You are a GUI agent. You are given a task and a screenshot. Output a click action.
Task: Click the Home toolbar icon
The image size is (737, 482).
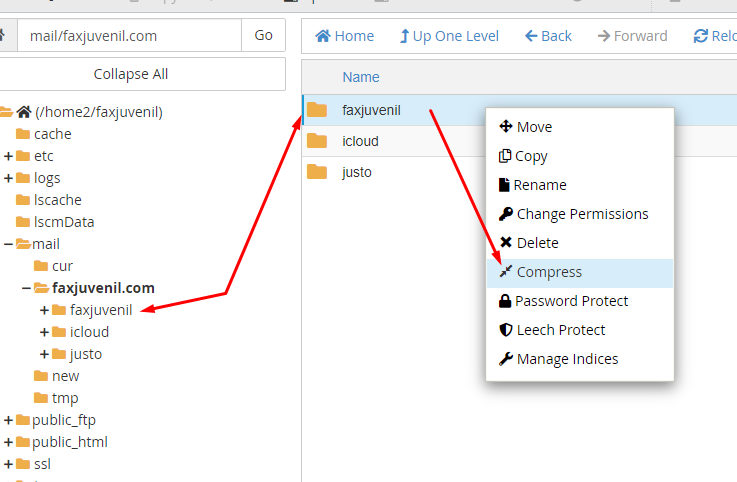tap(344, 36)
